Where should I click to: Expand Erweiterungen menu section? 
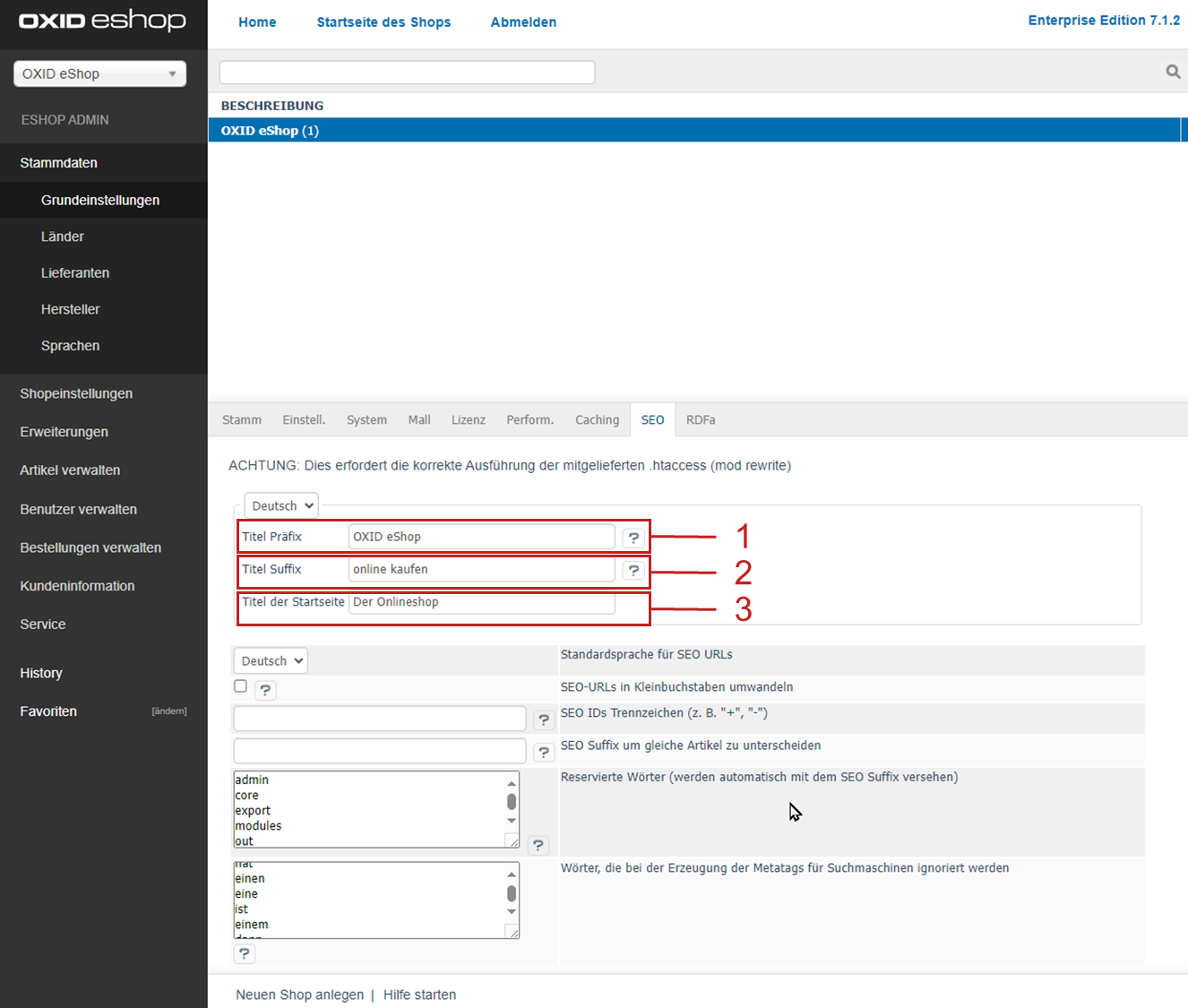[x=64, y=432]
